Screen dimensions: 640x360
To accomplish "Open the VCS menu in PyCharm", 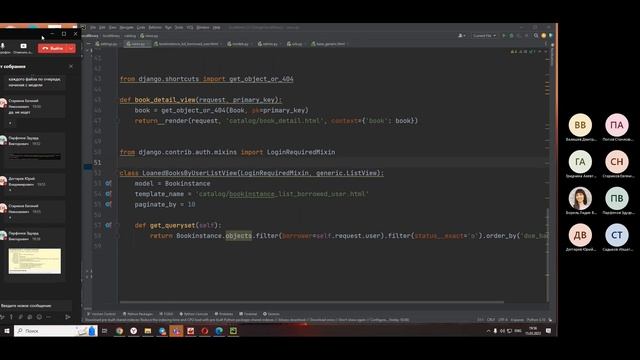I will tap(190, 27).
